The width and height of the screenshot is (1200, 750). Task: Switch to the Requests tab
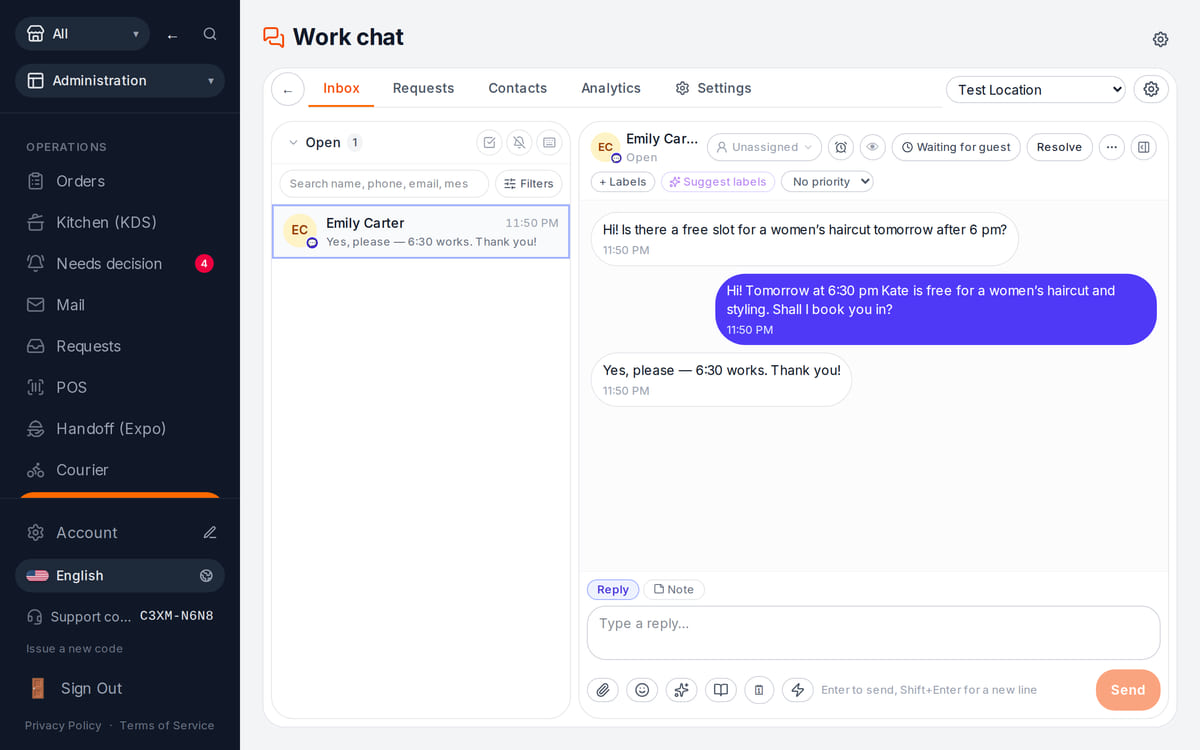tap(423, 88)
